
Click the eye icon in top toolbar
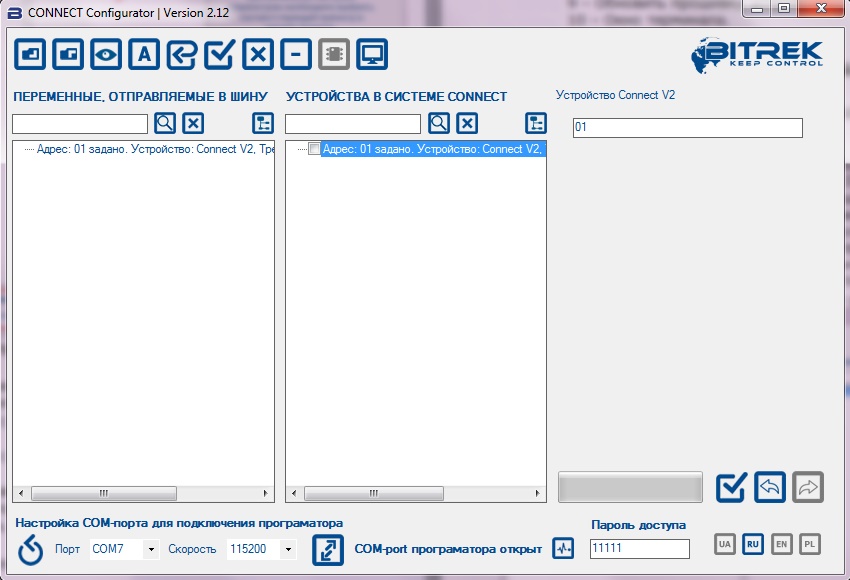(x=105, y=55)
